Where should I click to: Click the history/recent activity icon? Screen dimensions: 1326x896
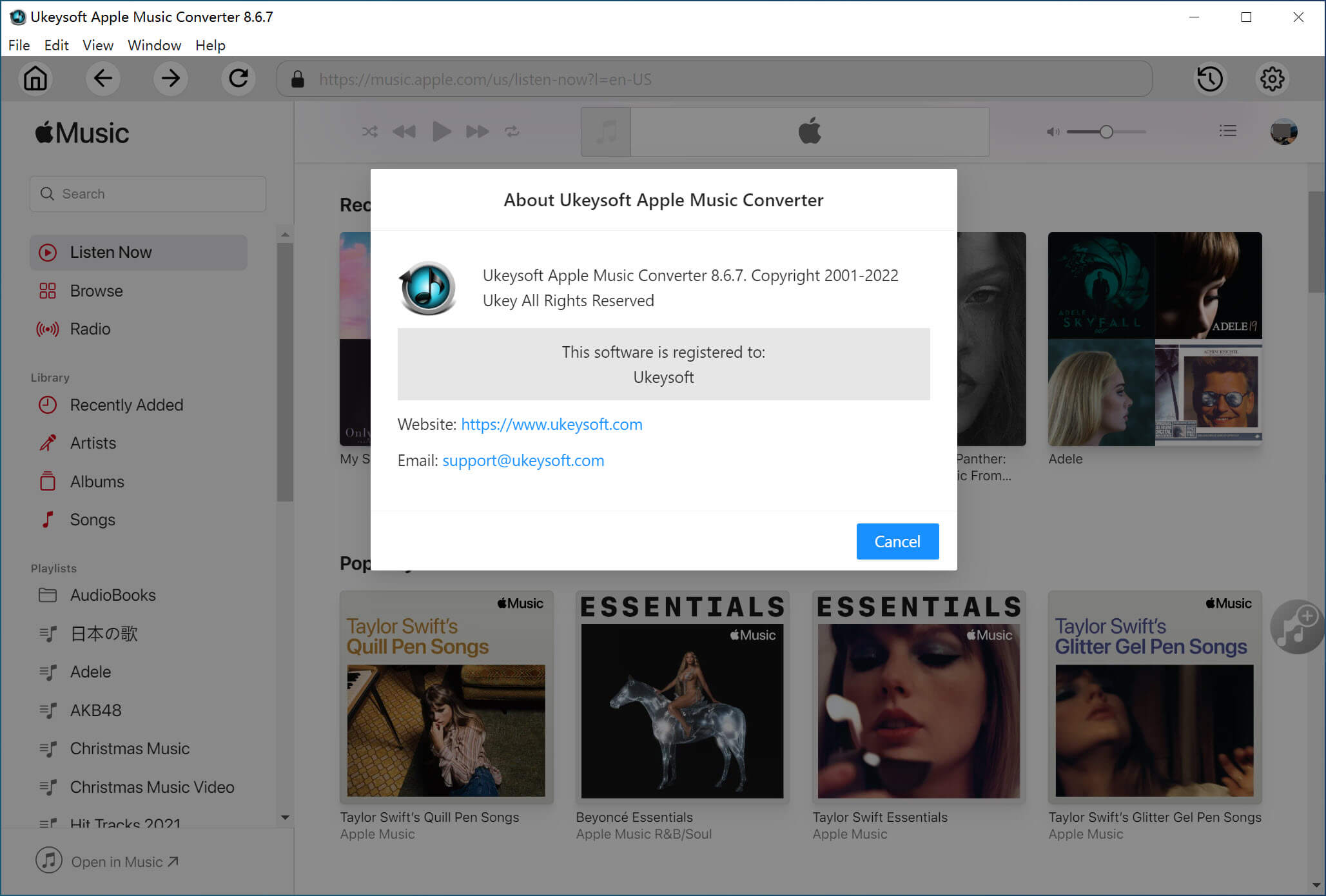point(1210,79)
